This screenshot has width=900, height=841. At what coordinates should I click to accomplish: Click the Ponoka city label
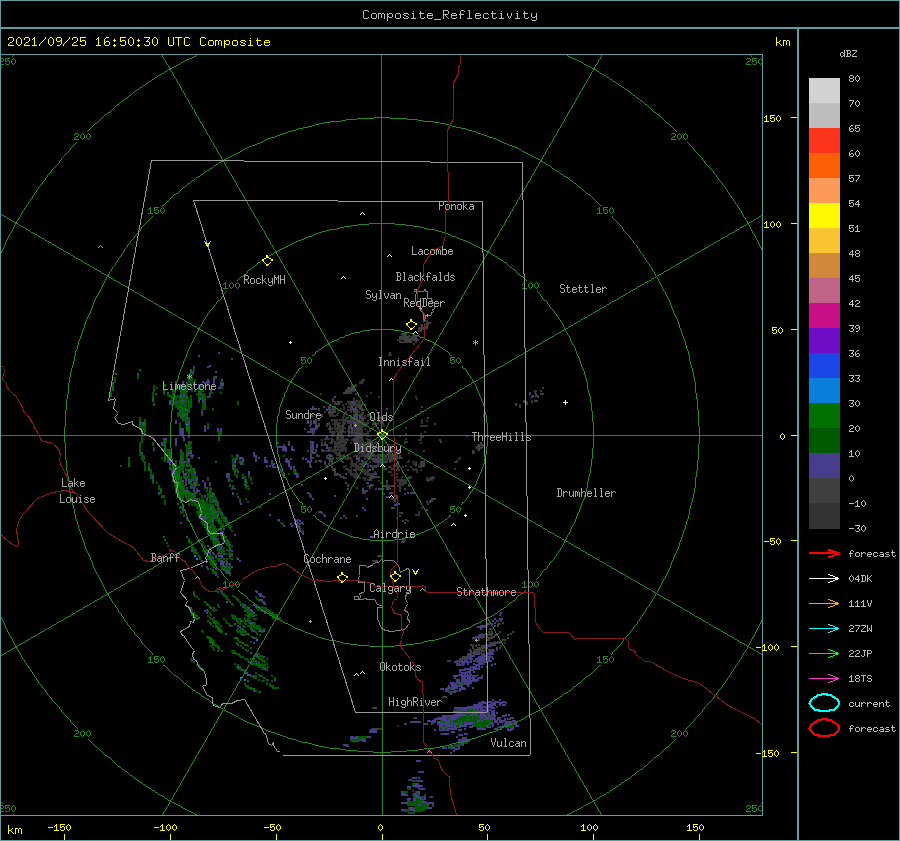456,206
